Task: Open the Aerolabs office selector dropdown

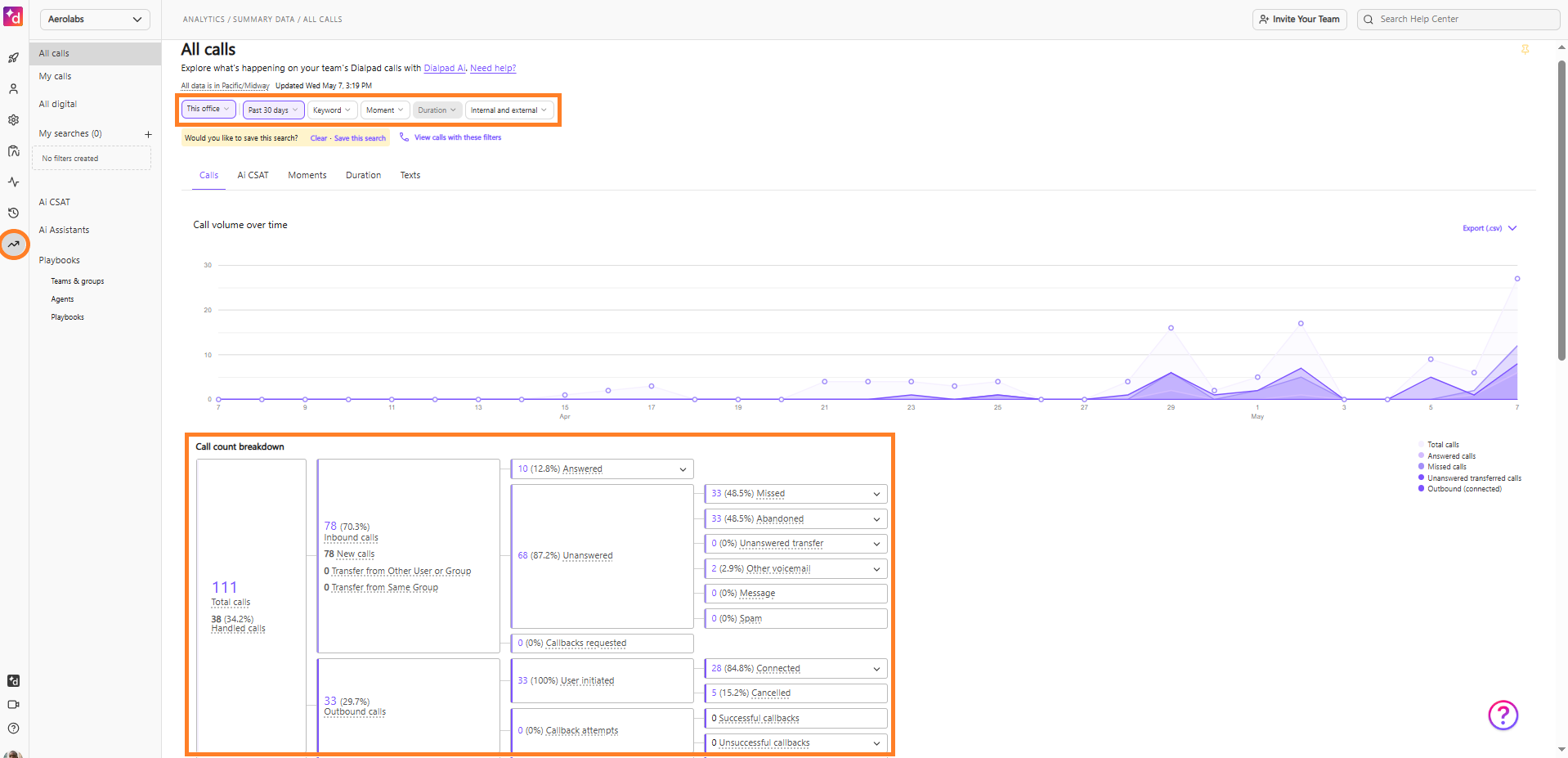Action: 95,20
